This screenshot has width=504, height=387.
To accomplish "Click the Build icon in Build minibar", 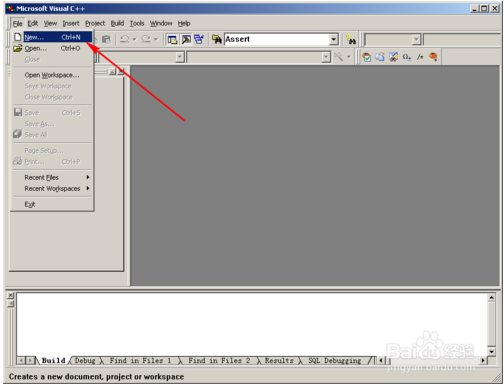I will (380, 57).
